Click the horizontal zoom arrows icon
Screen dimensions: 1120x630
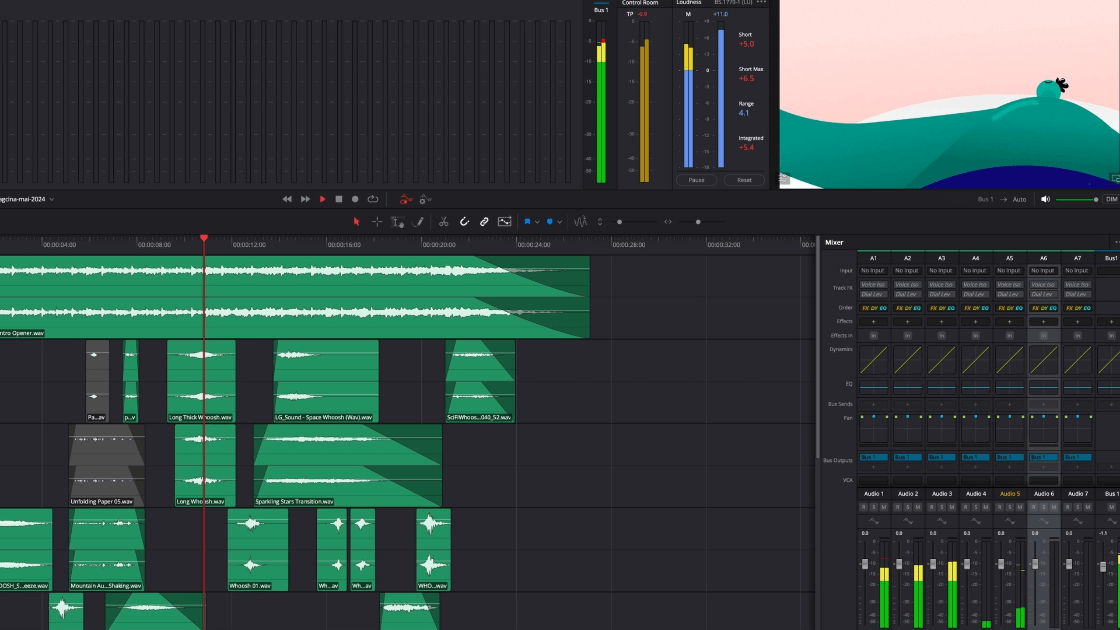click(668, 222)
